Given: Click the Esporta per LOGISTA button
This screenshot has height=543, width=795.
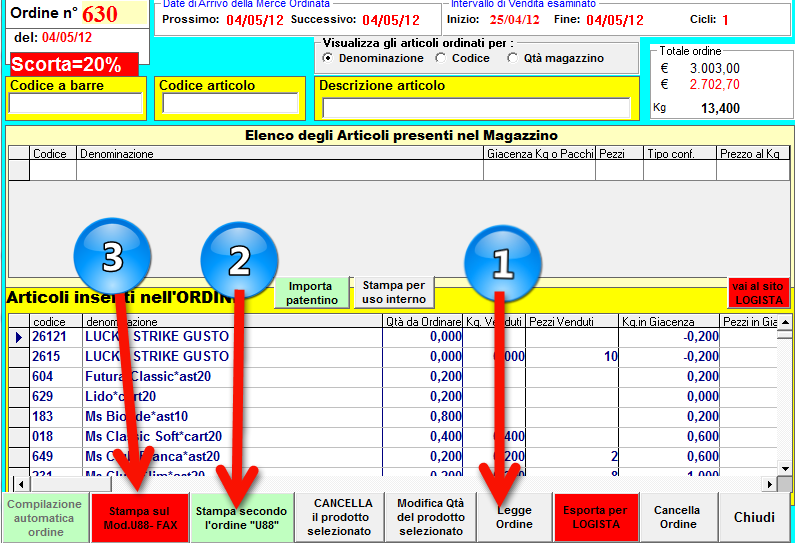Looking at the screenshot, I should click(x=596, y=517).
